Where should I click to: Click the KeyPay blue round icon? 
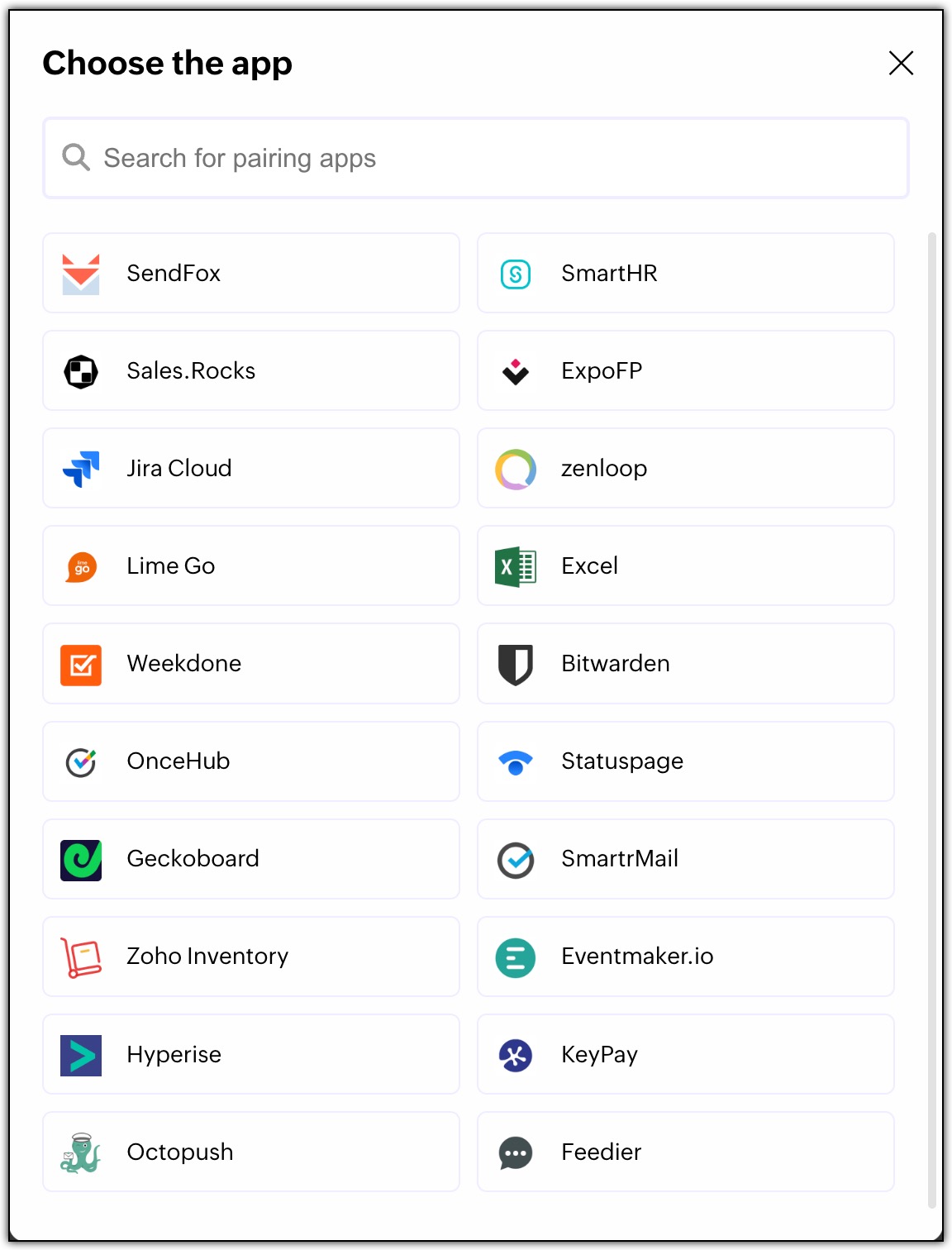tap(516, 1055)
